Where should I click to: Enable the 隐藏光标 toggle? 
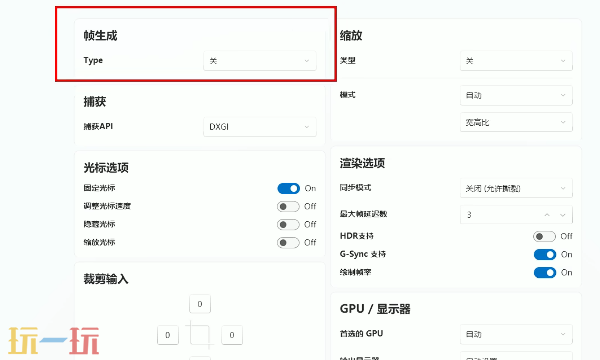(288, 225)
